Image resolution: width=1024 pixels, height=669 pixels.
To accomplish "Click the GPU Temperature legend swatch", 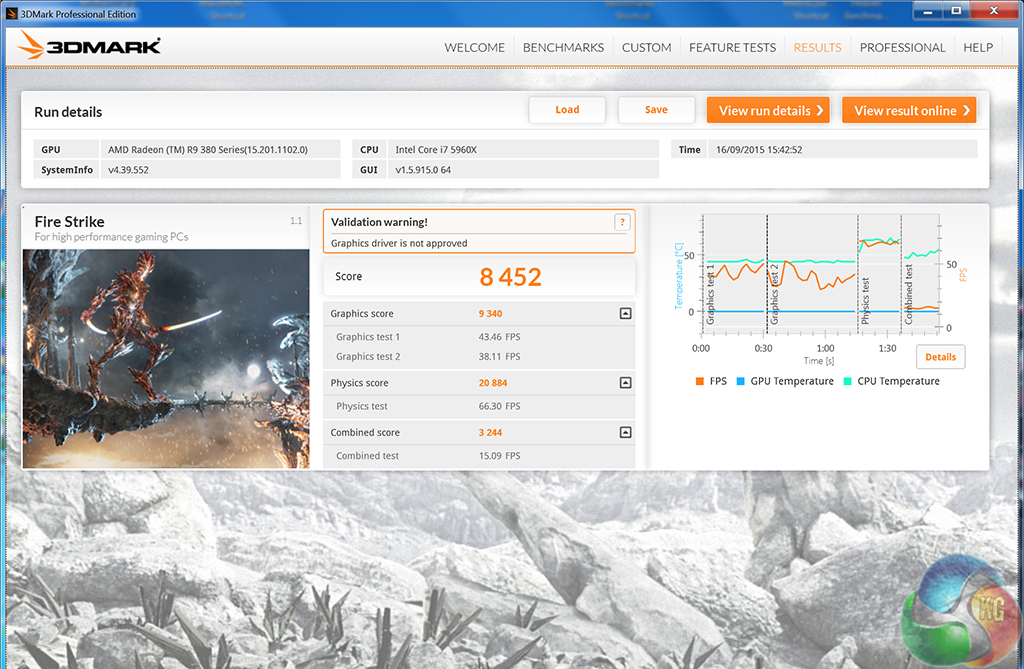I will tap(740, 382).
